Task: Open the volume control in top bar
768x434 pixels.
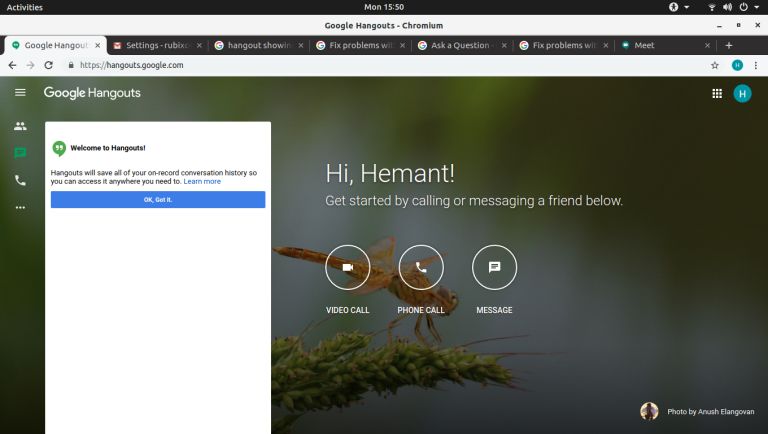Action: 727,7
